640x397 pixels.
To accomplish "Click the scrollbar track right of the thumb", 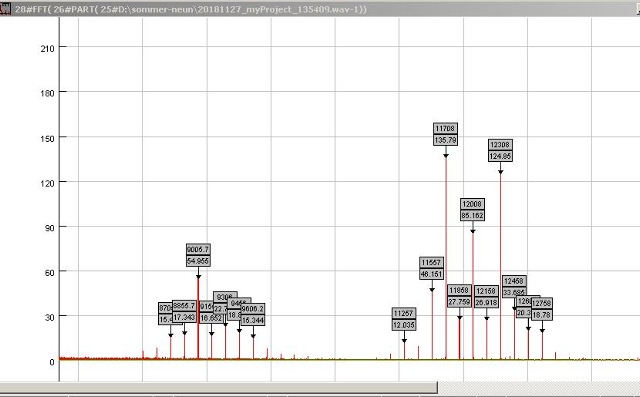I will pos(539,388).
